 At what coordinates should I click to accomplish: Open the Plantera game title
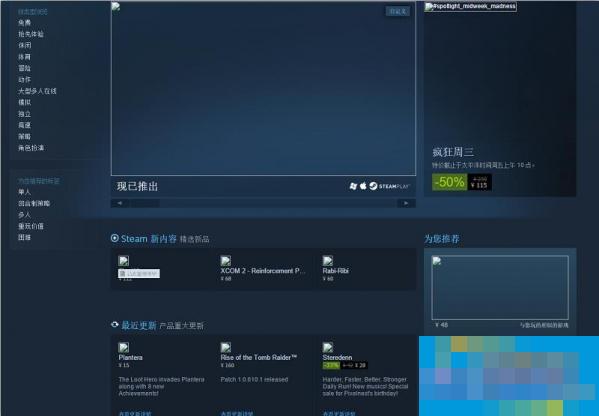pyautogui.click(x=131, y=358)
